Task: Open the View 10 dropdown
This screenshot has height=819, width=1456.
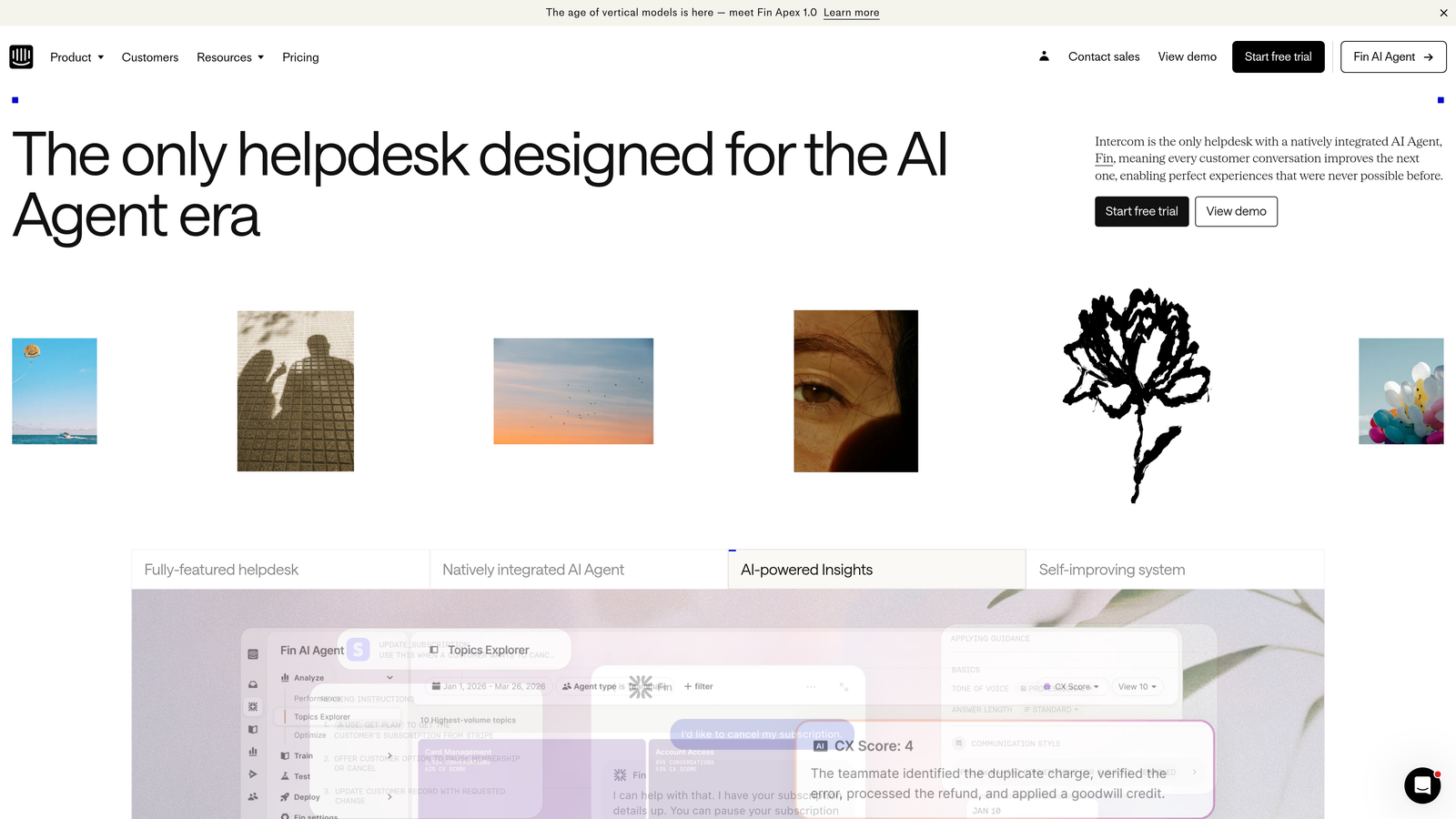Action: [1137, 687]
